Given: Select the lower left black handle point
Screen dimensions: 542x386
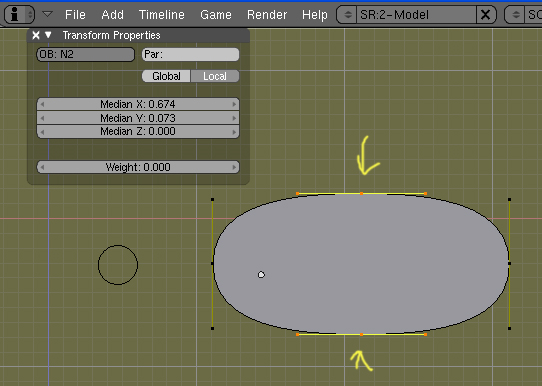Looking at the screenshot, I should [x=212, y=328].
